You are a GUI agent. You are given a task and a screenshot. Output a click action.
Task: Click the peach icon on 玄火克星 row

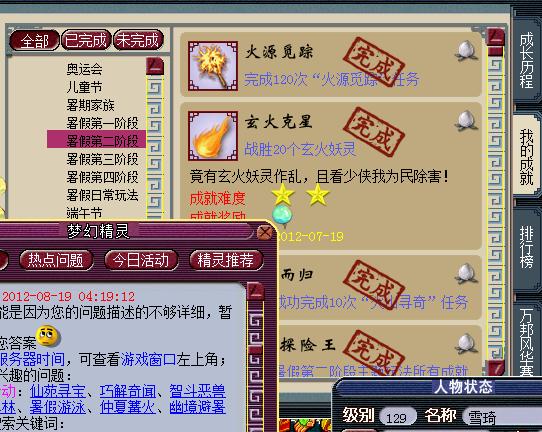467,120
